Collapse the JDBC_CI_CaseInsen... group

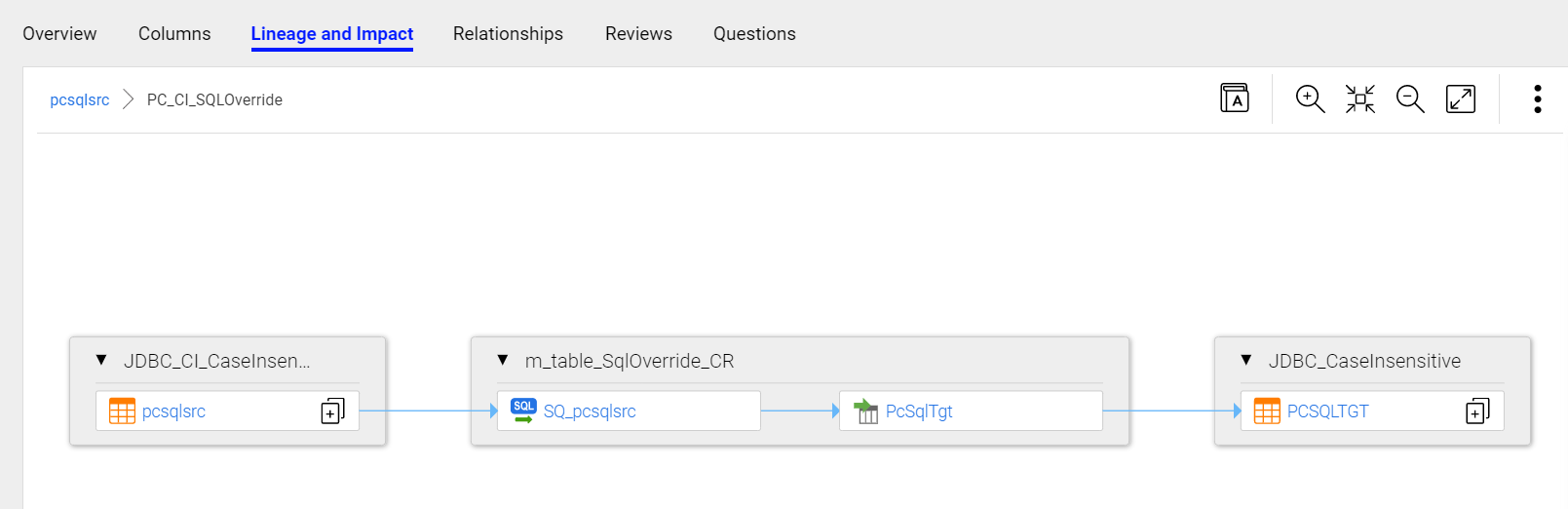pyautogui.click(x=101, y=360)
